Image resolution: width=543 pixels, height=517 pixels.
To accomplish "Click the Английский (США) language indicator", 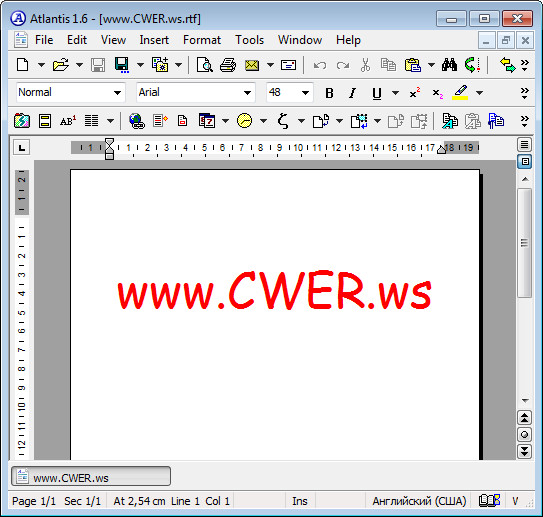I will [419, 501].
